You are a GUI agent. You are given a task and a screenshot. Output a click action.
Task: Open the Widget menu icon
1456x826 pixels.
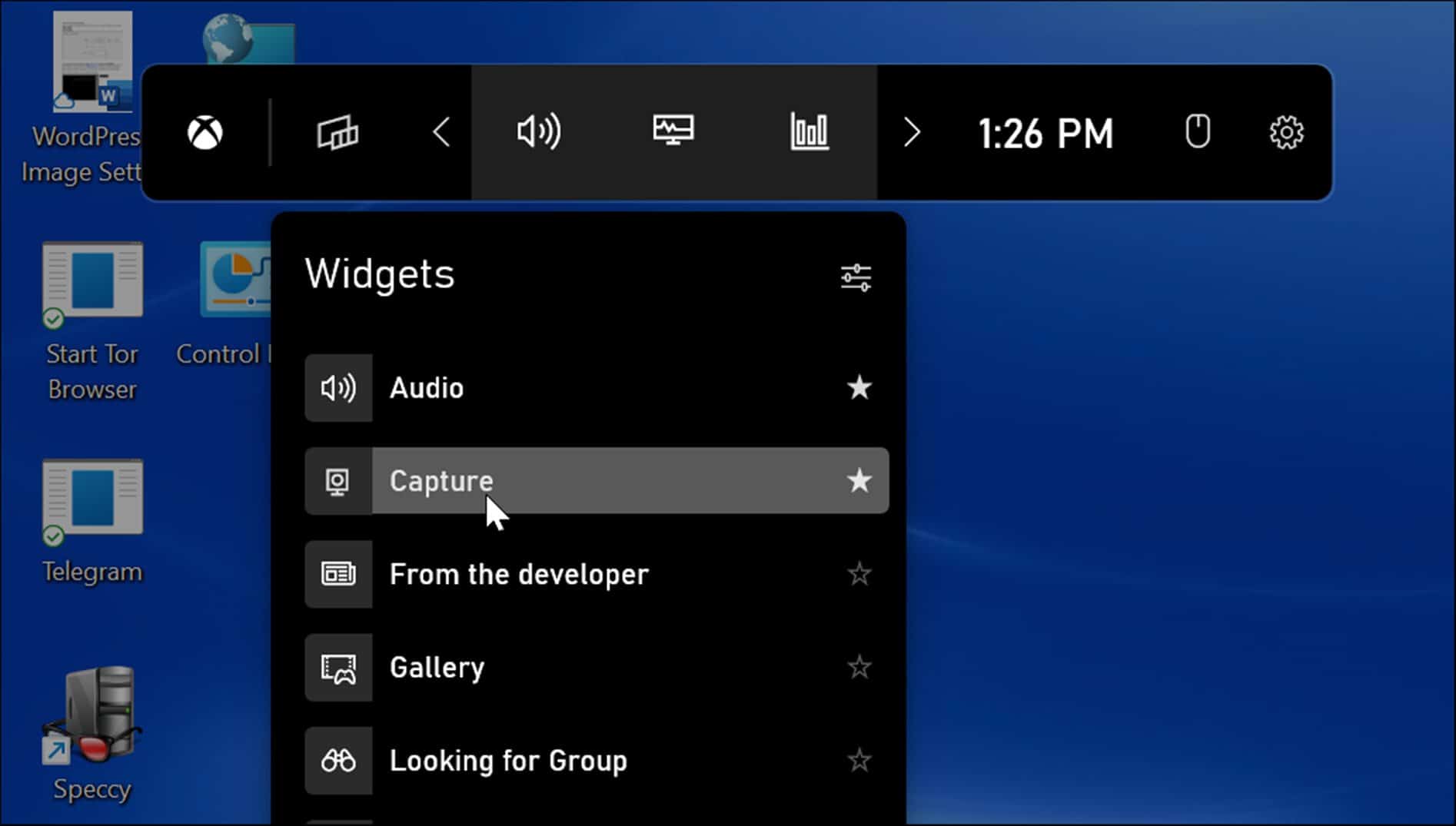tap(337, 133)
